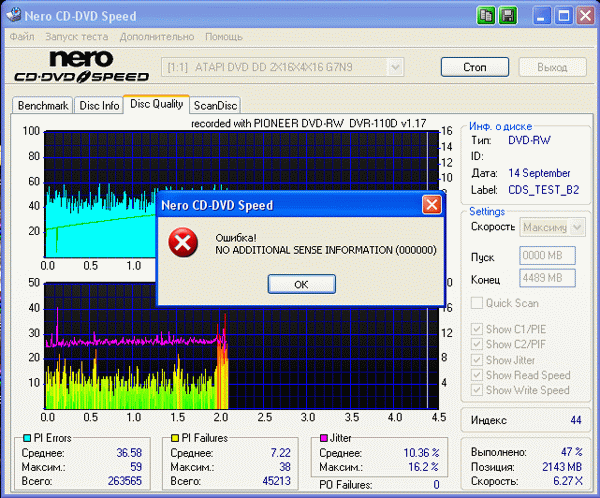Click the cyan PI Errors legend swatch
This screenshot has width=600, height=498.
click(27, 438)
